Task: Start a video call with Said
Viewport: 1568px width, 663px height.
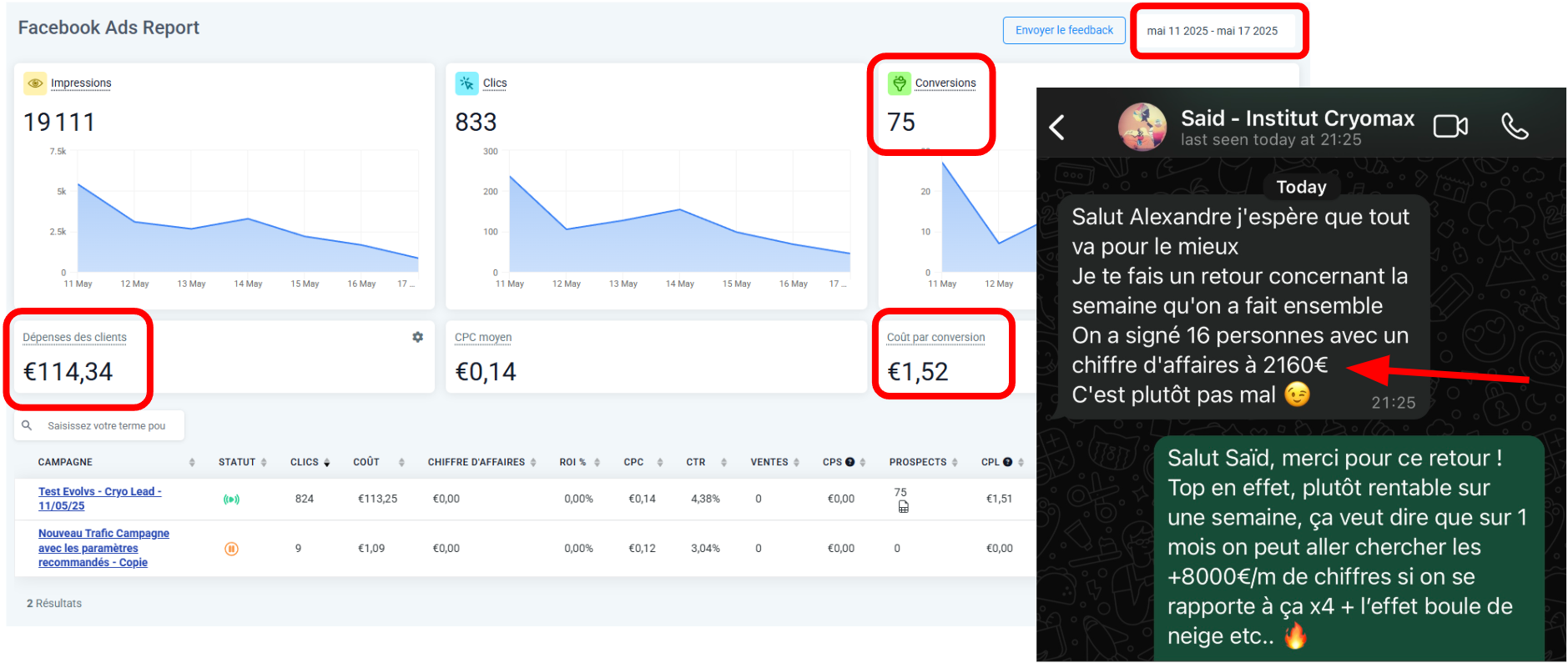Action: click(1450, 127)
